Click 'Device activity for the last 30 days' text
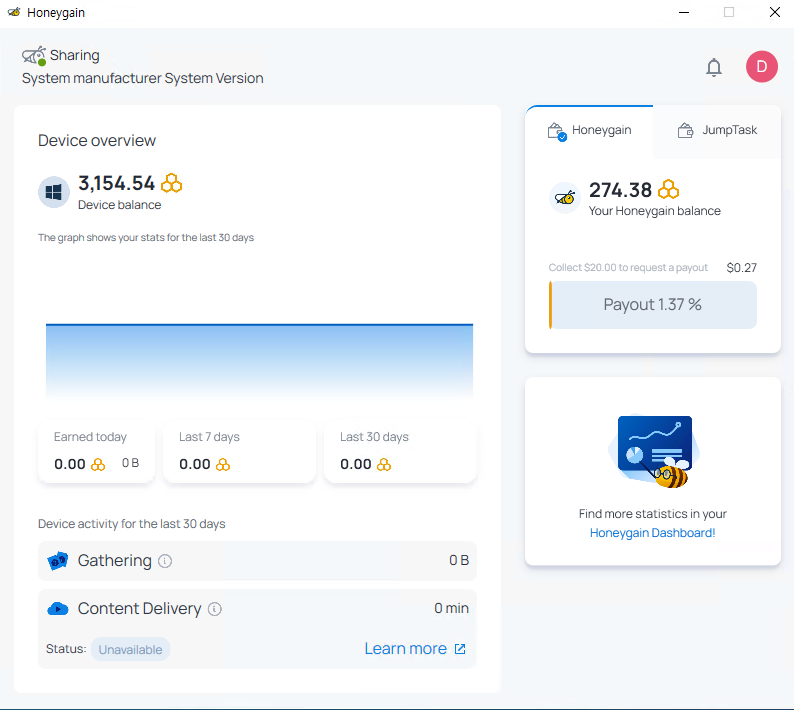The image size is (794, 710). point(132,524)
